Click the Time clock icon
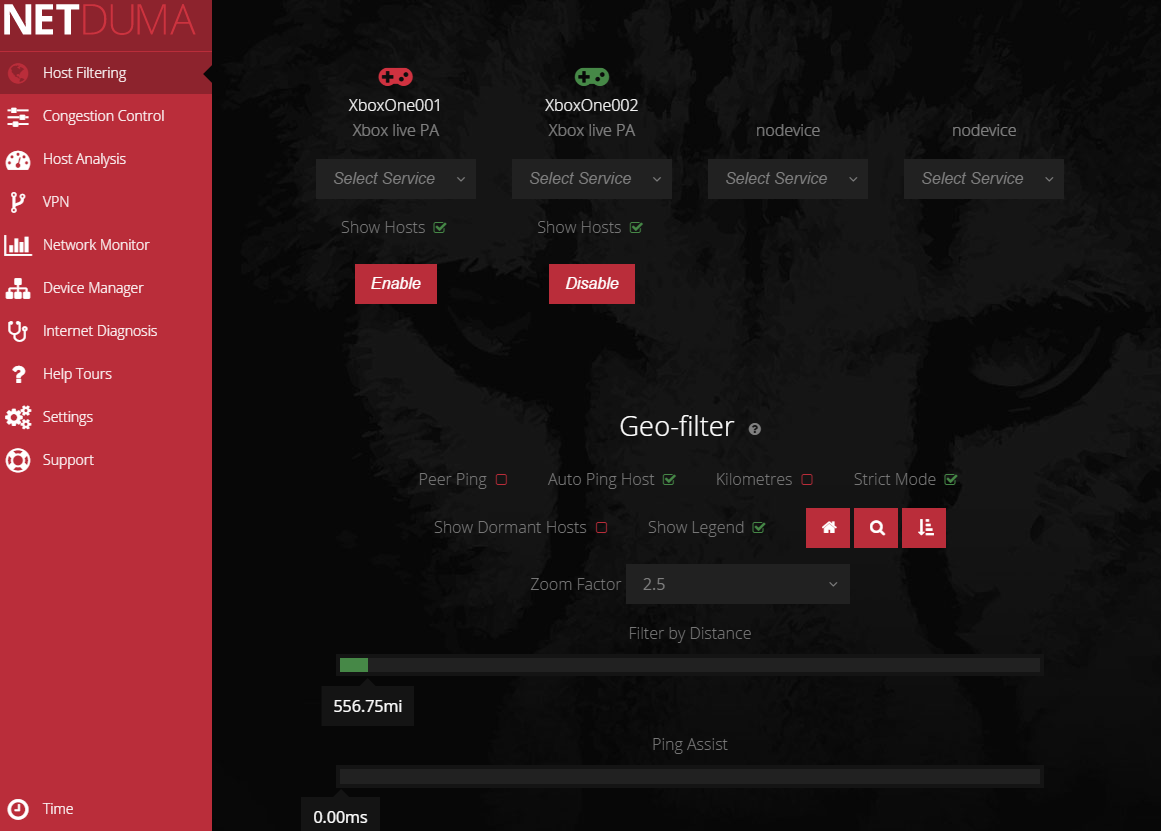Viewport: 1161px width, 831px height. tap(18, 809)
